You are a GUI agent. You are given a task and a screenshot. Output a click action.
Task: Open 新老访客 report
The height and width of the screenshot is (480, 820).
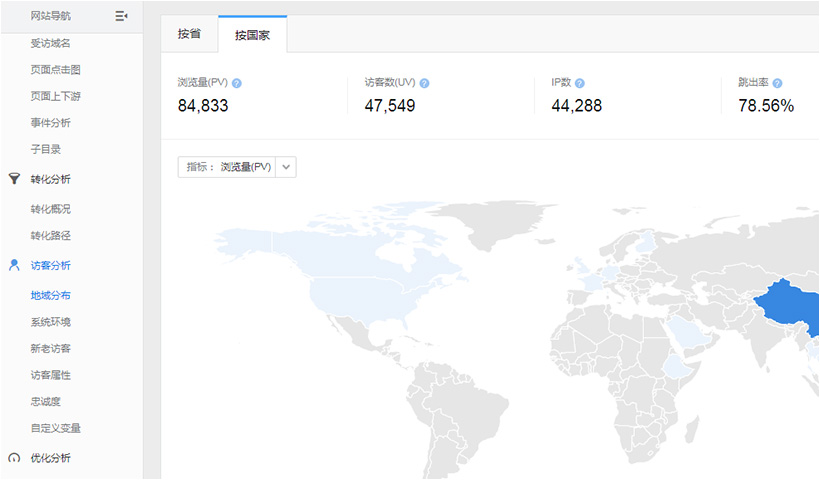coord(51,349)
